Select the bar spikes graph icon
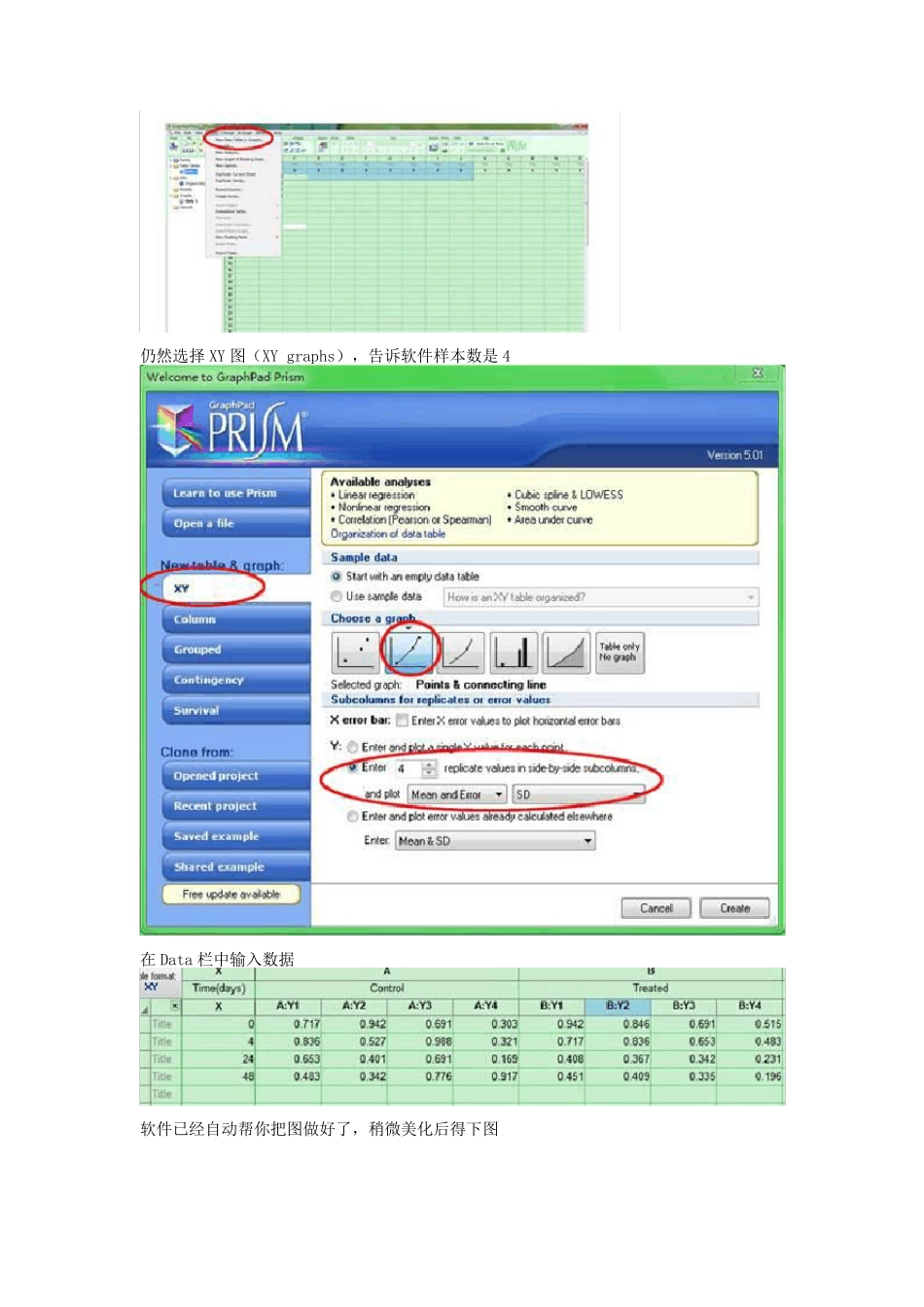The width and height of the screenshot is (924, 1307). [x=514, y=653]
